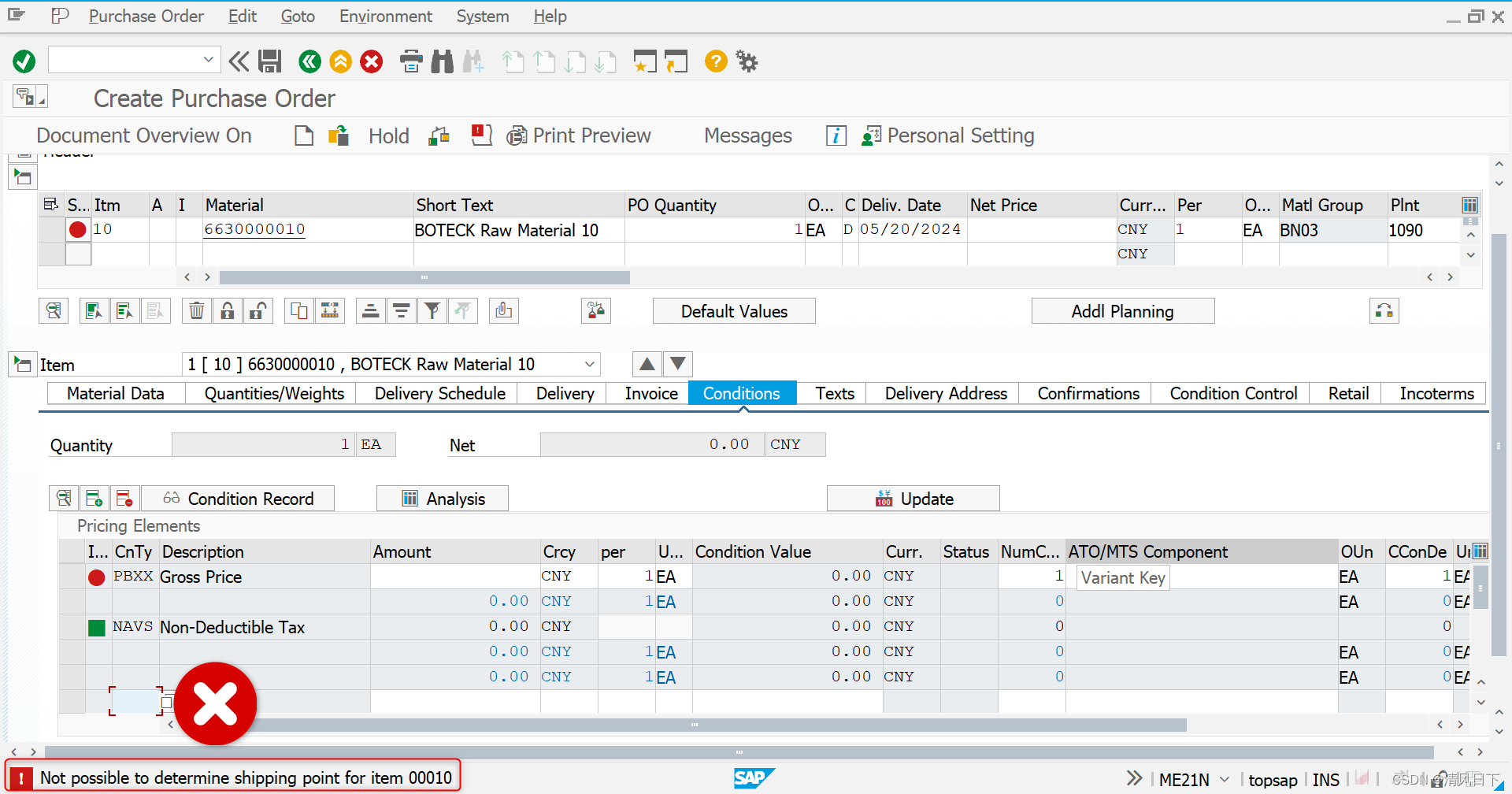Click the Print printer icon
Viewport: 1512px width, 794px height.
[x=411, y=61]
